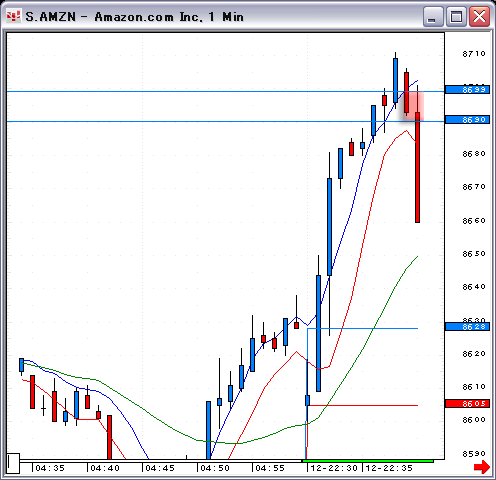
Task: Click the green session bar above time axis
Action: point(368,461)
